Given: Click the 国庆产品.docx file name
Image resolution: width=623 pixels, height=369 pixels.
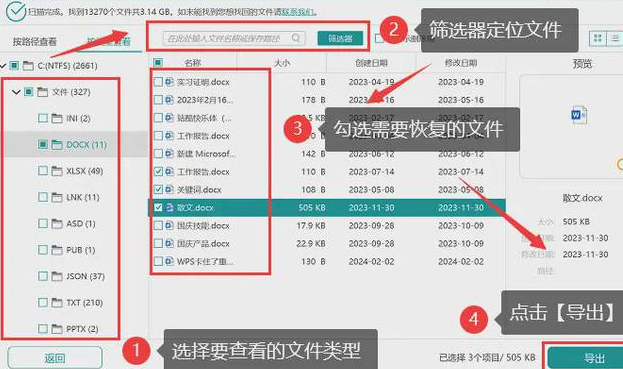Looking at the screenshot, I should (203, 243).
